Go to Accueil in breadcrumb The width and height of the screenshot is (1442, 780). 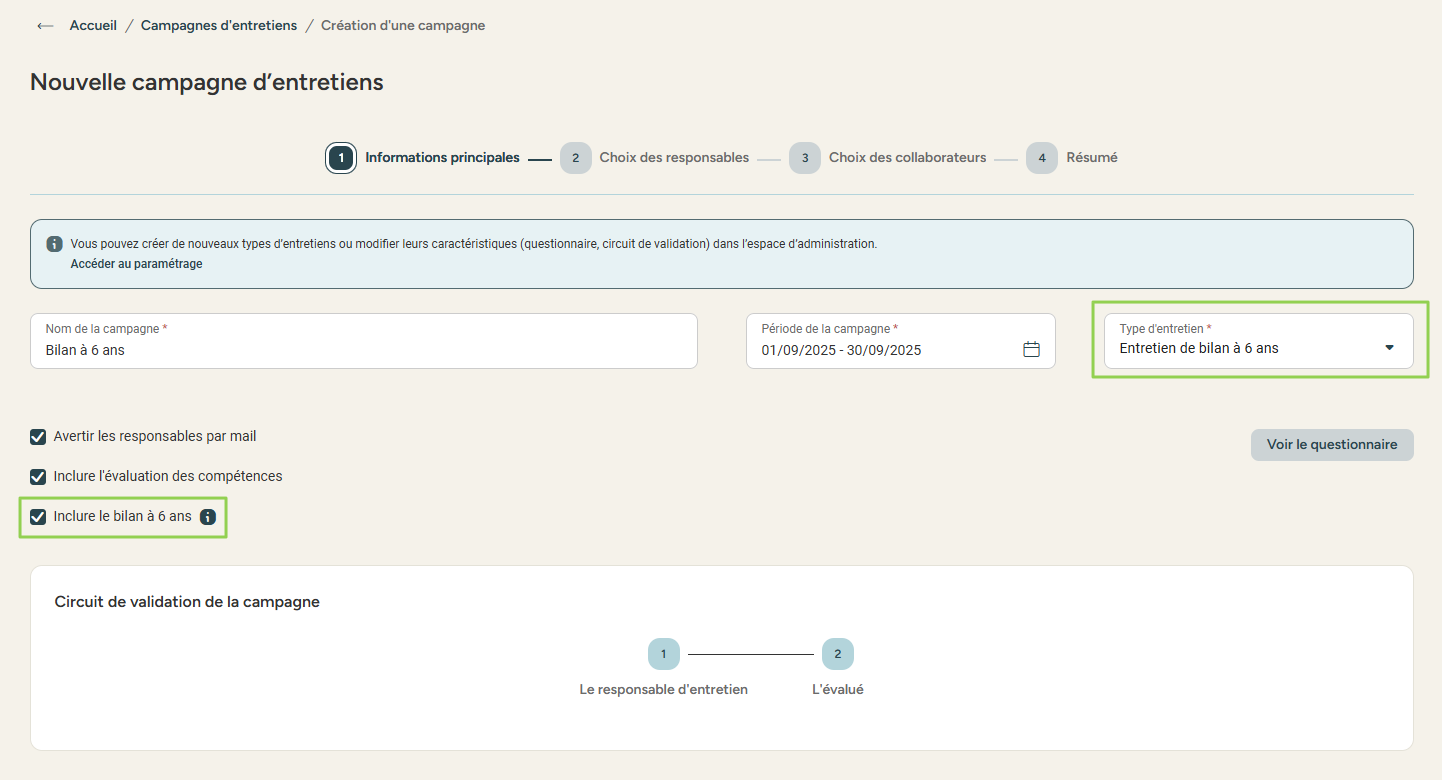point(93,26)
